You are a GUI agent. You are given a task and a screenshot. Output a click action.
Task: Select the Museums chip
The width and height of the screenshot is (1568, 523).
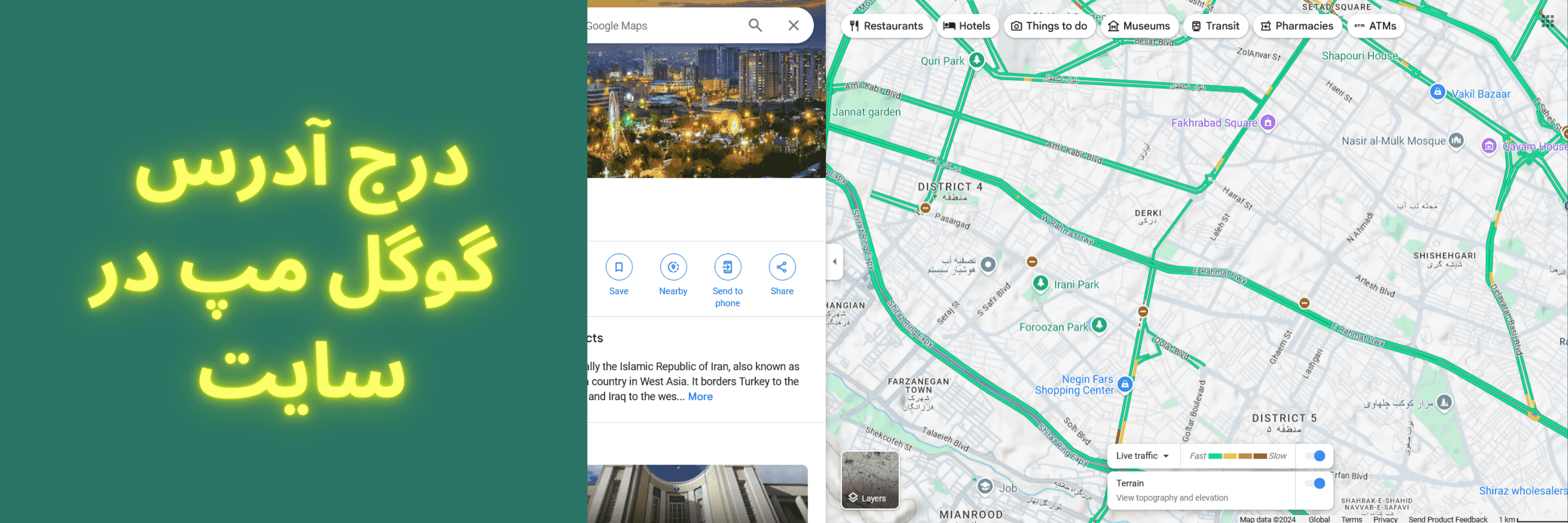tap(1139, 26)
